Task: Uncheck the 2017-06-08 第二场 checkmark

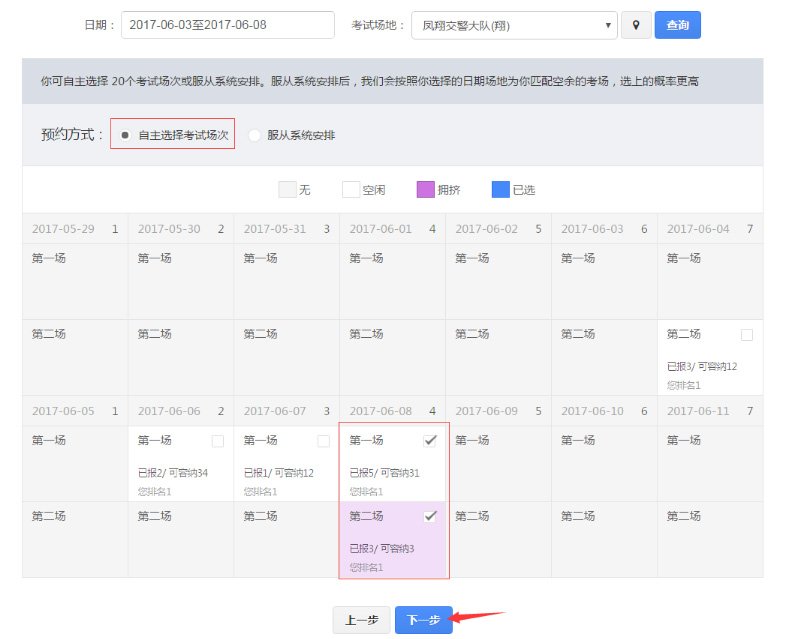Action: (430, 516)
